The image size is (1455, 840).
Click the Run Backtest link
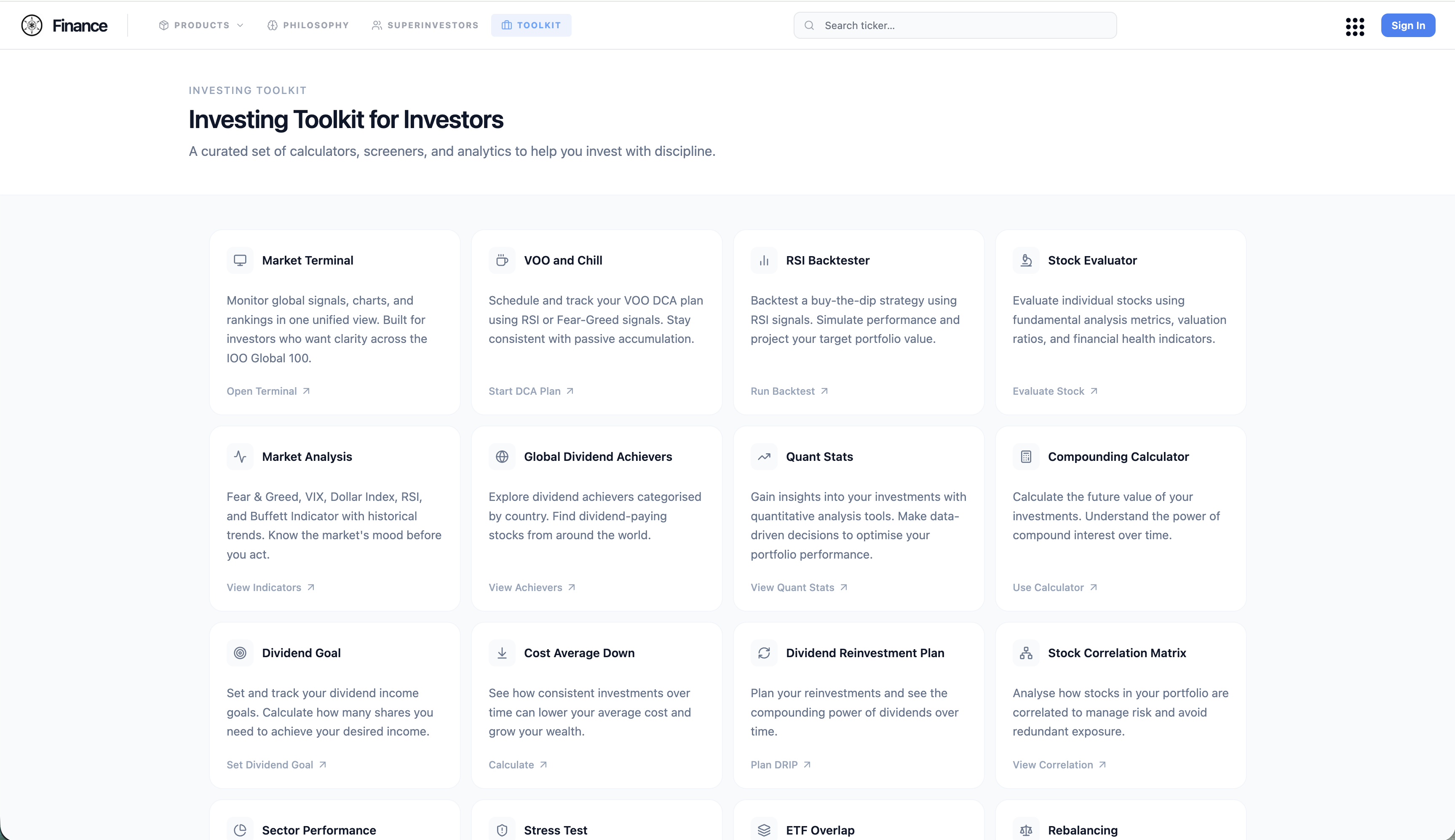pos(789,391)
